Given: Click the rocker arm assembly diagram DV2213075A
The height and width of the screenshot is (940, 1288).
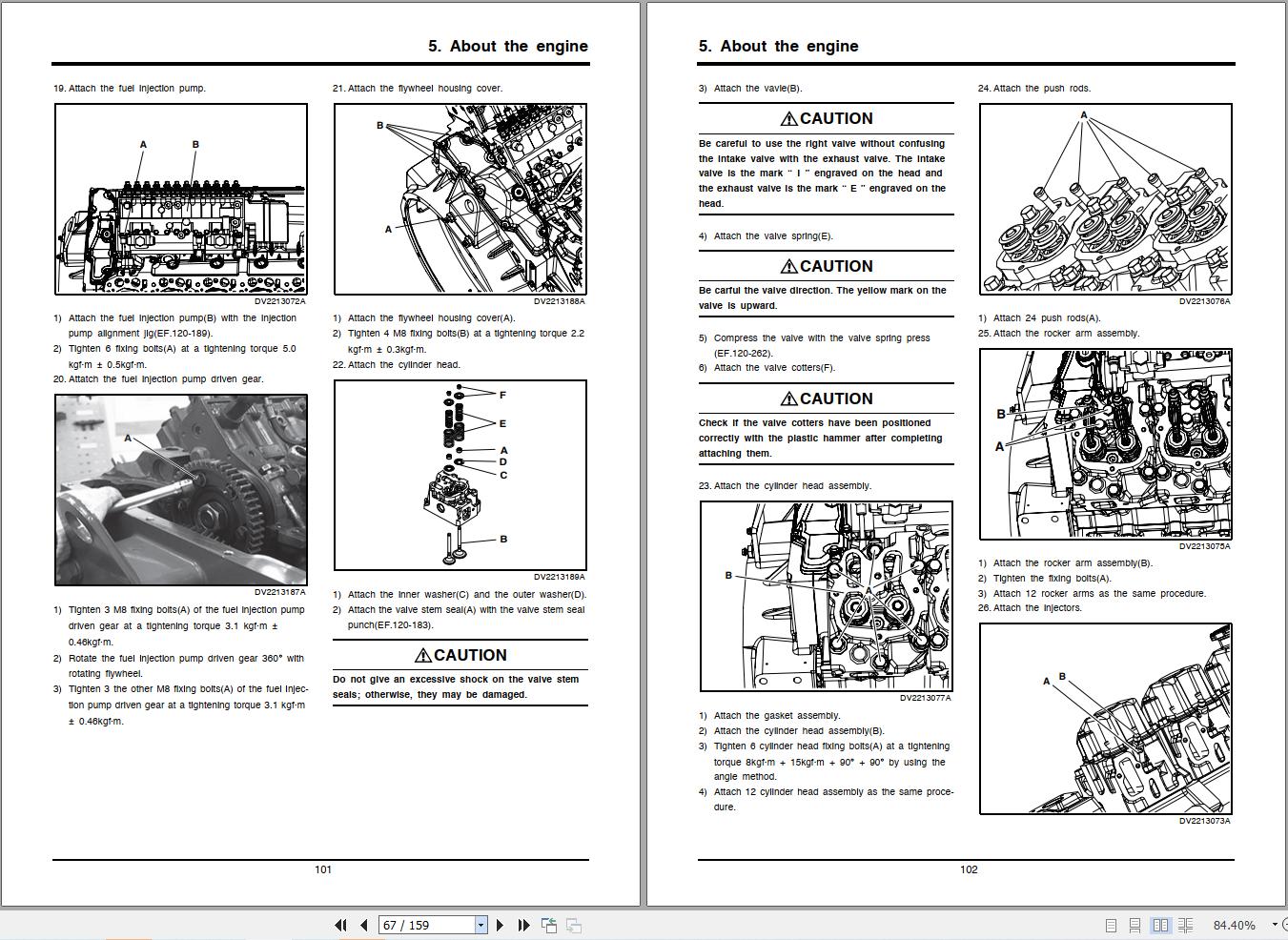Looking at the screenshot, I should click(x=1106, y=443).
